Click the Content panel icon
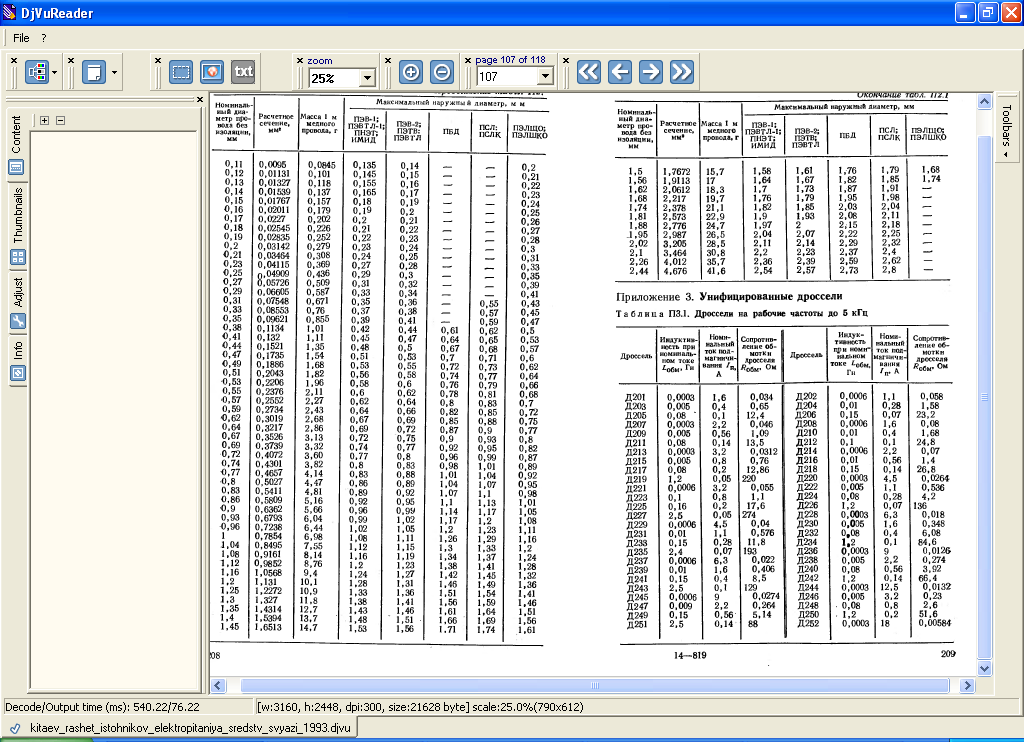The width and height of the screenshot is (1024, 742). [x=17, y=167]
